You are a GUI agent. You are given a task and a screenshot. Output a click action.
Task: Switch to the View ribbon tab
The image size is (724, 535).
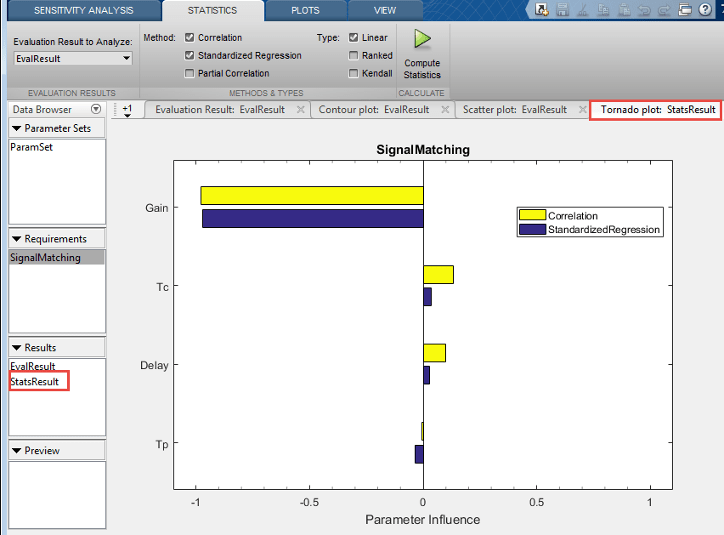click(385, 10)
